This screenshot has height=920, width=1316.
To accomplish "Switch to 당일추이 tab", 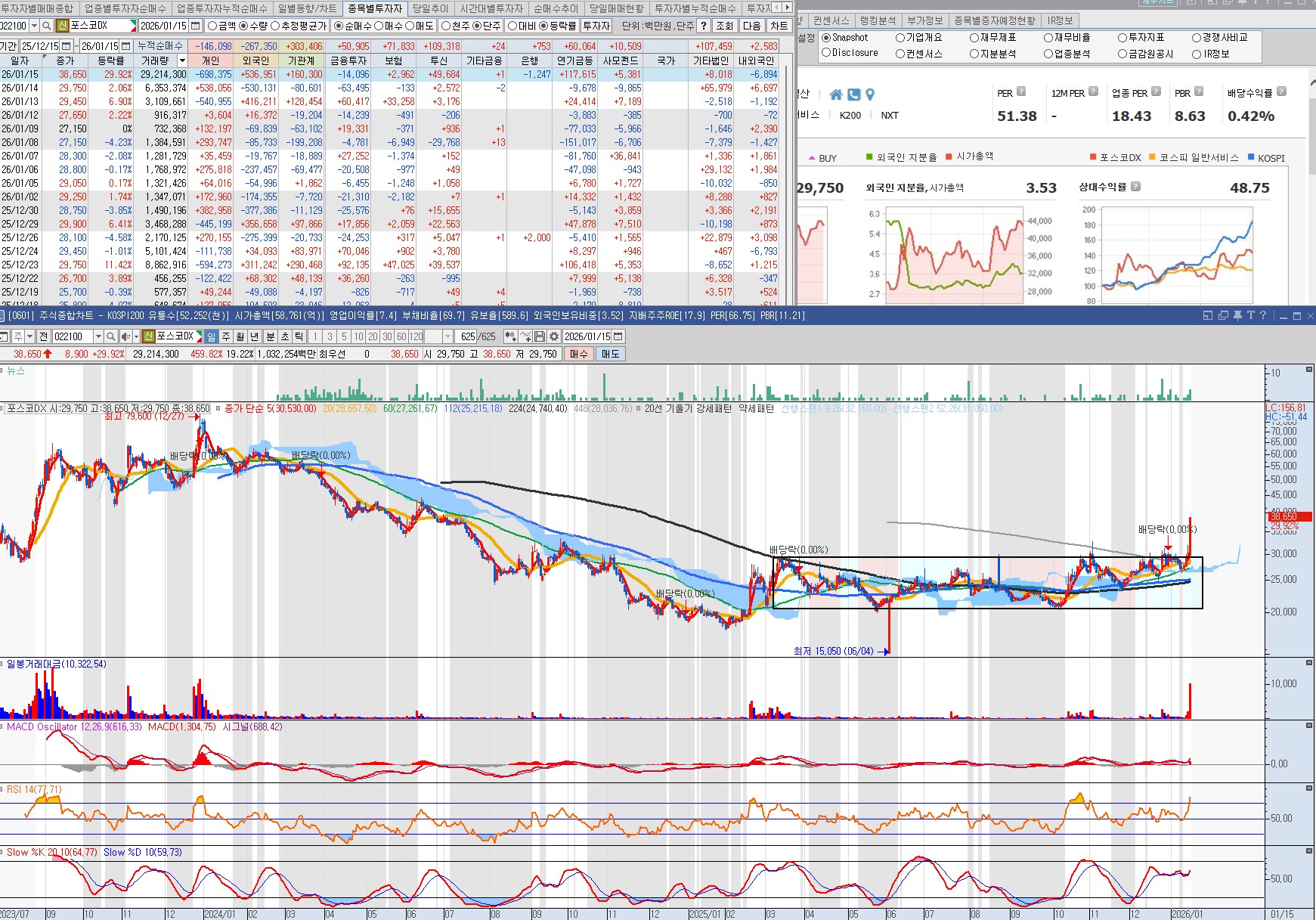I will coord(430,8).
